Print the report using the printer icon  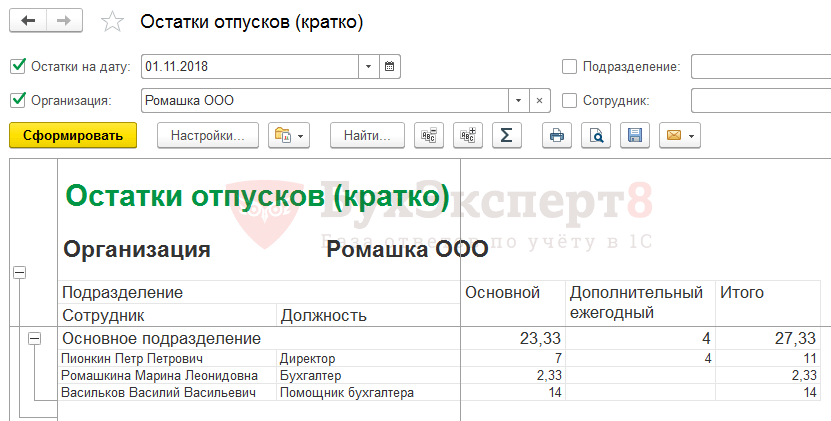pyautogui.click(x=557, y=136)
